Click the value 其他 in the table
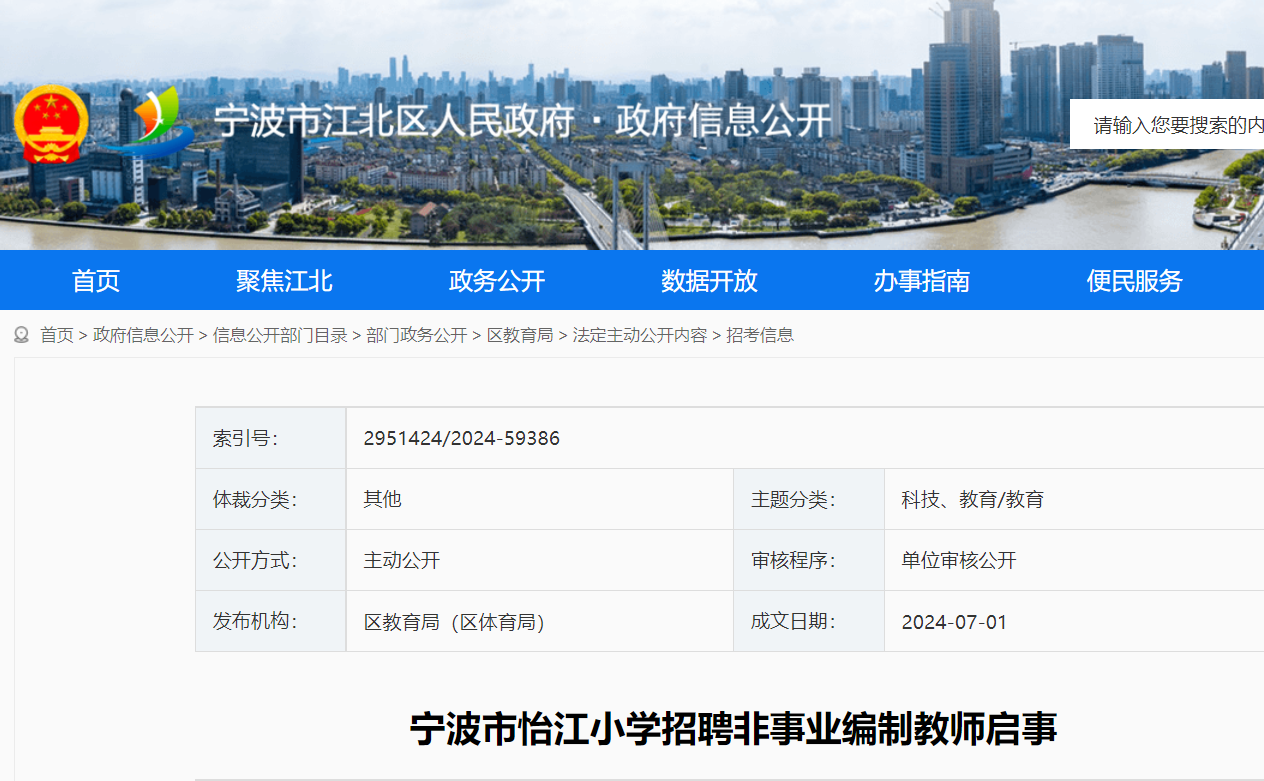Image resolution: width=1264 pixels, height=781 pixels. pos(382,500)
